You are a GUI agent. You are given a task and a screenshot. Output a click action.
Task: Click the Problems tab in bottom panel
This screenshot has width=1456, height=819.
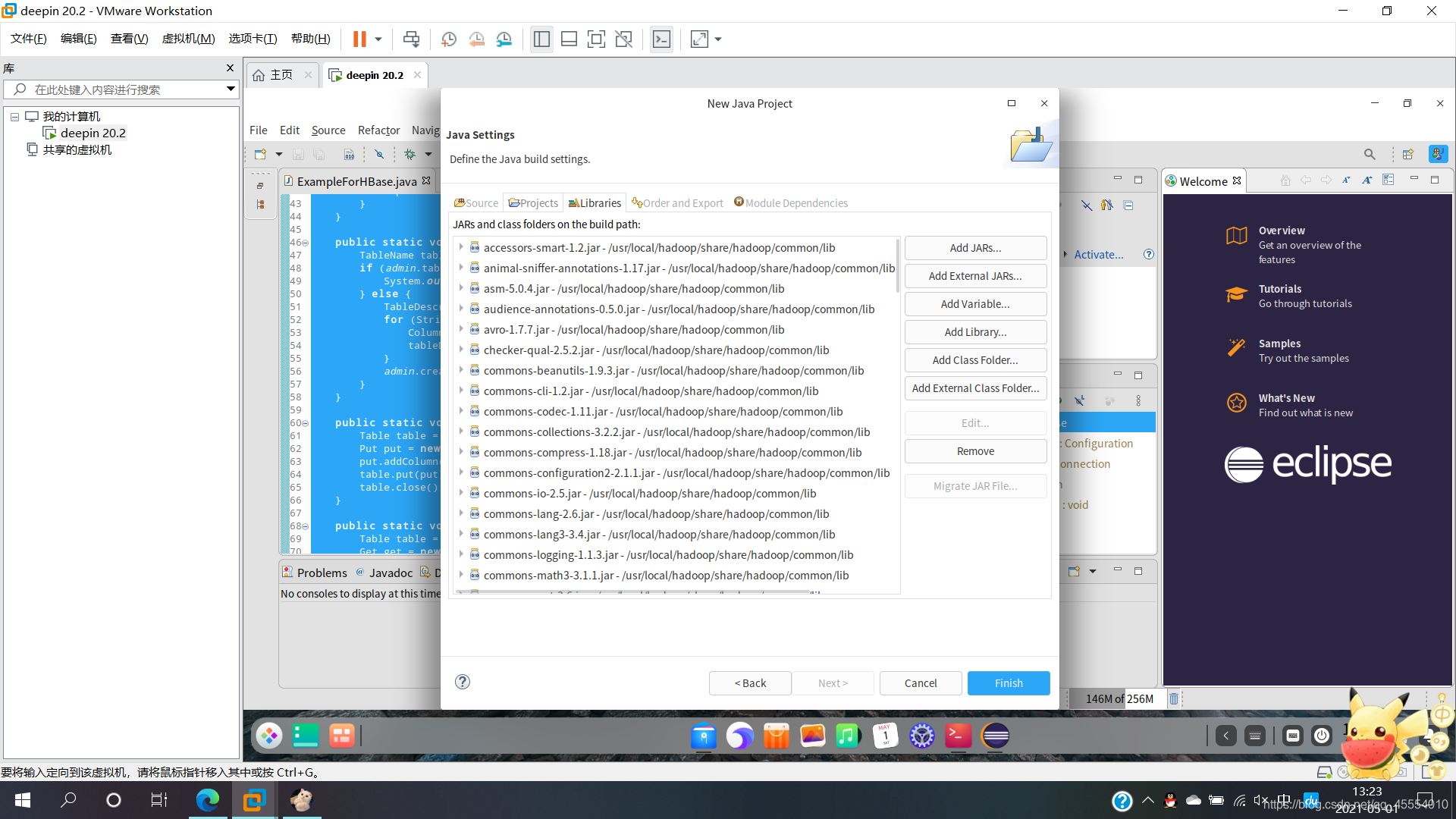pos(320,572)
